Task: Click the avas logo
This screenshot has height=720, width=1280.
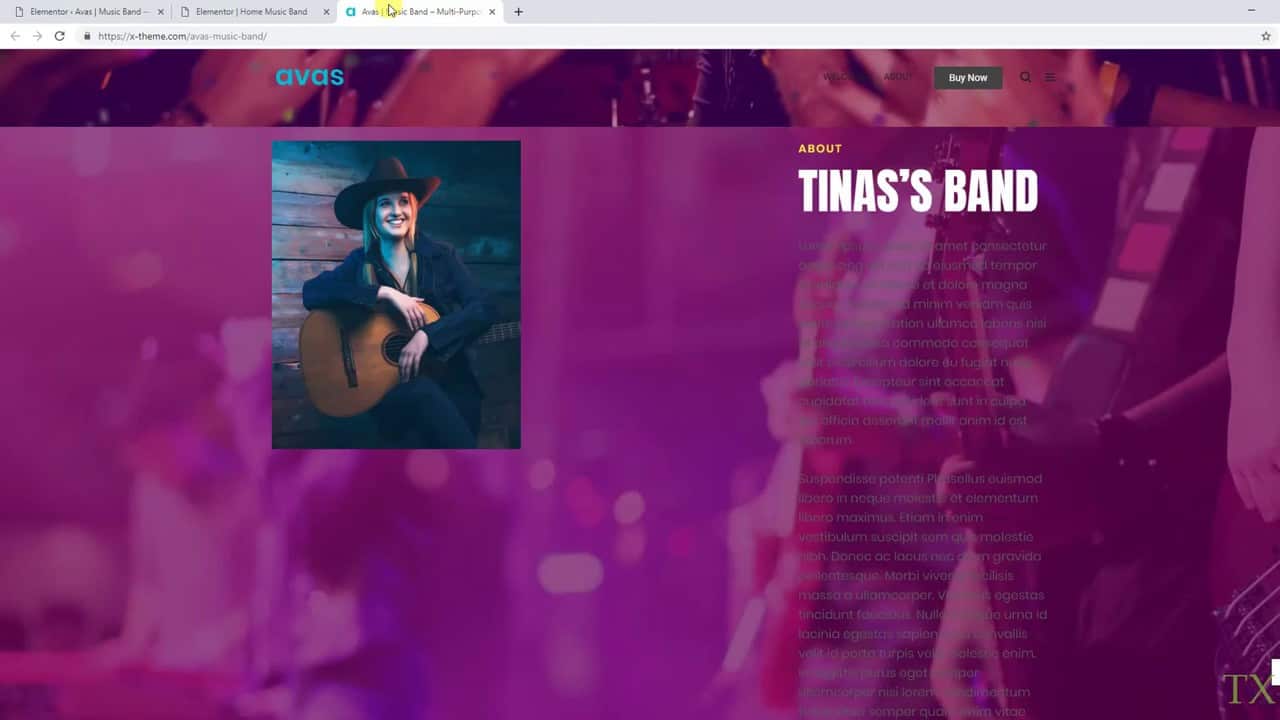Action: [309, 77]
